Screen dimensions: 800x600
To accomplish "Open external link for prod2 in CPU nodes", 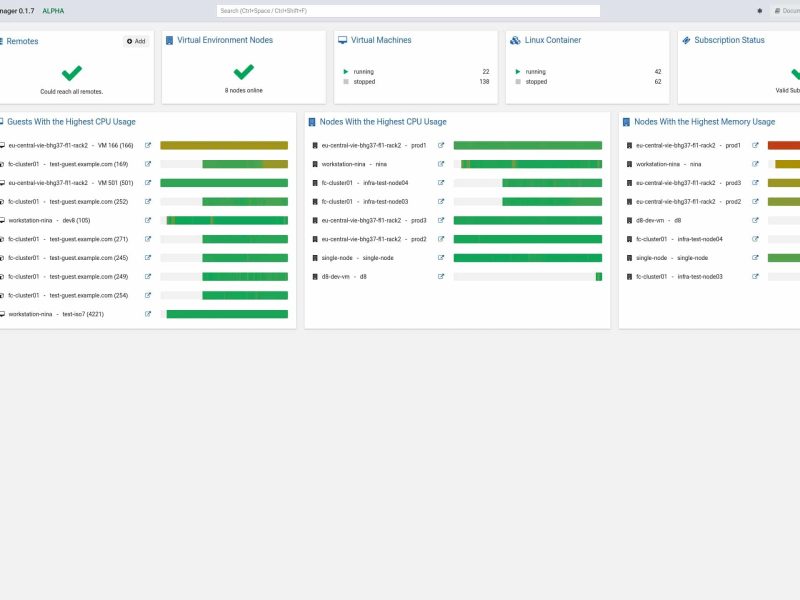I will point(441,239).
